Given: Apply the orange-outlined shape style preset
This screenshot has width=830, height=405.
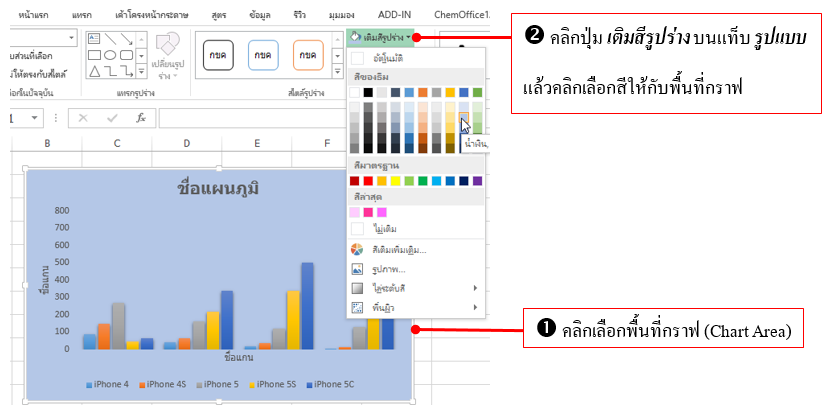Looking at the screenshot, I should point(308,55).
